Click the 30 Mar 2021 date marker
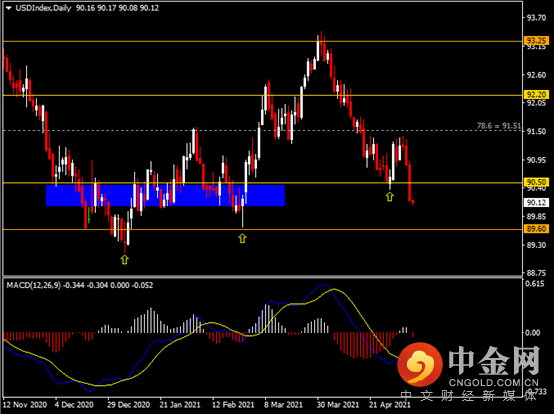This screenshot has height=414, width=554. (x=337, y=404)
